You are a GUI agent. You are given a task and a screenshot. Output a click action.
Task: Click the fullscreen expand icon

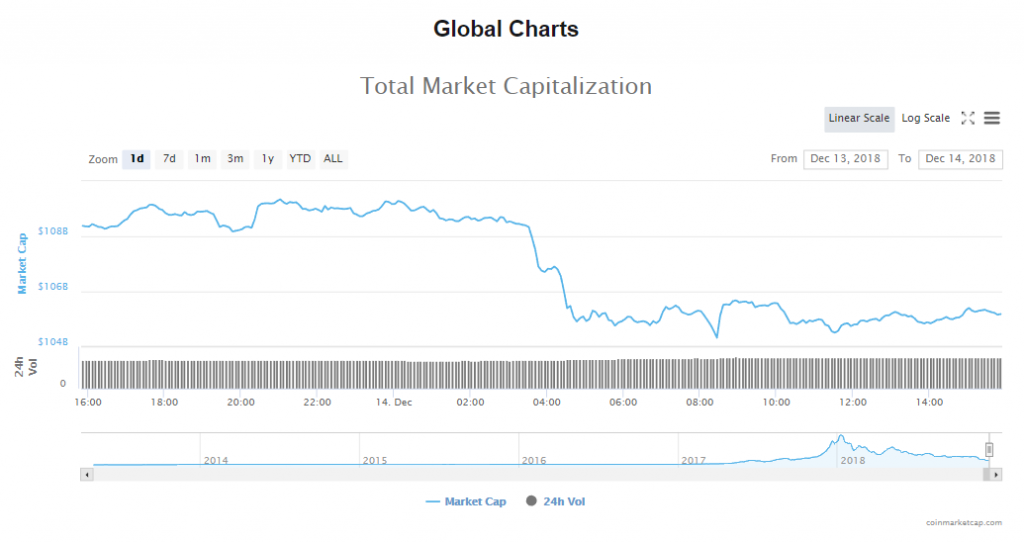(x=967, y=118)
